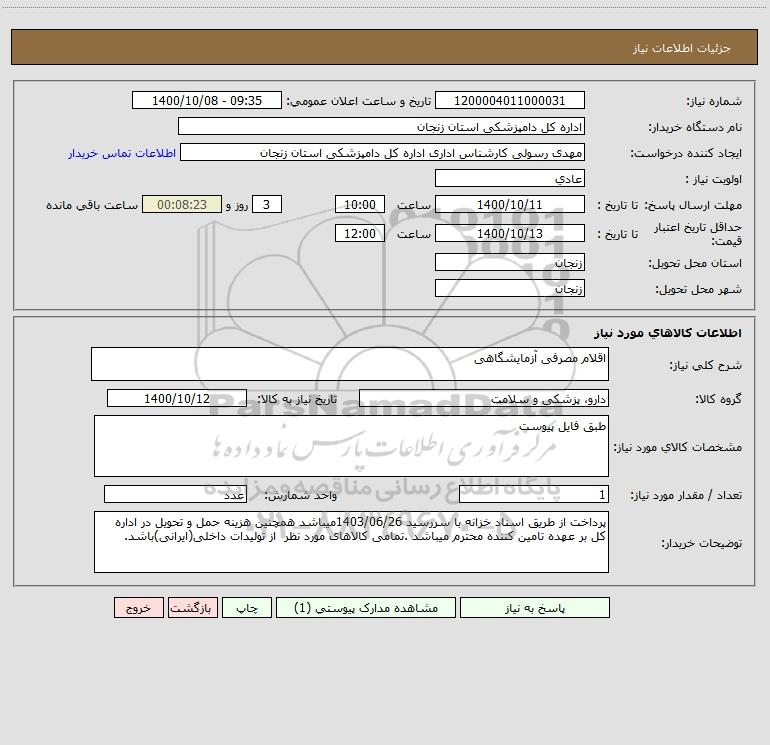
Task: Click the label حداقل تاریخ اعتبار قیمت
Action: coord(698,234)
